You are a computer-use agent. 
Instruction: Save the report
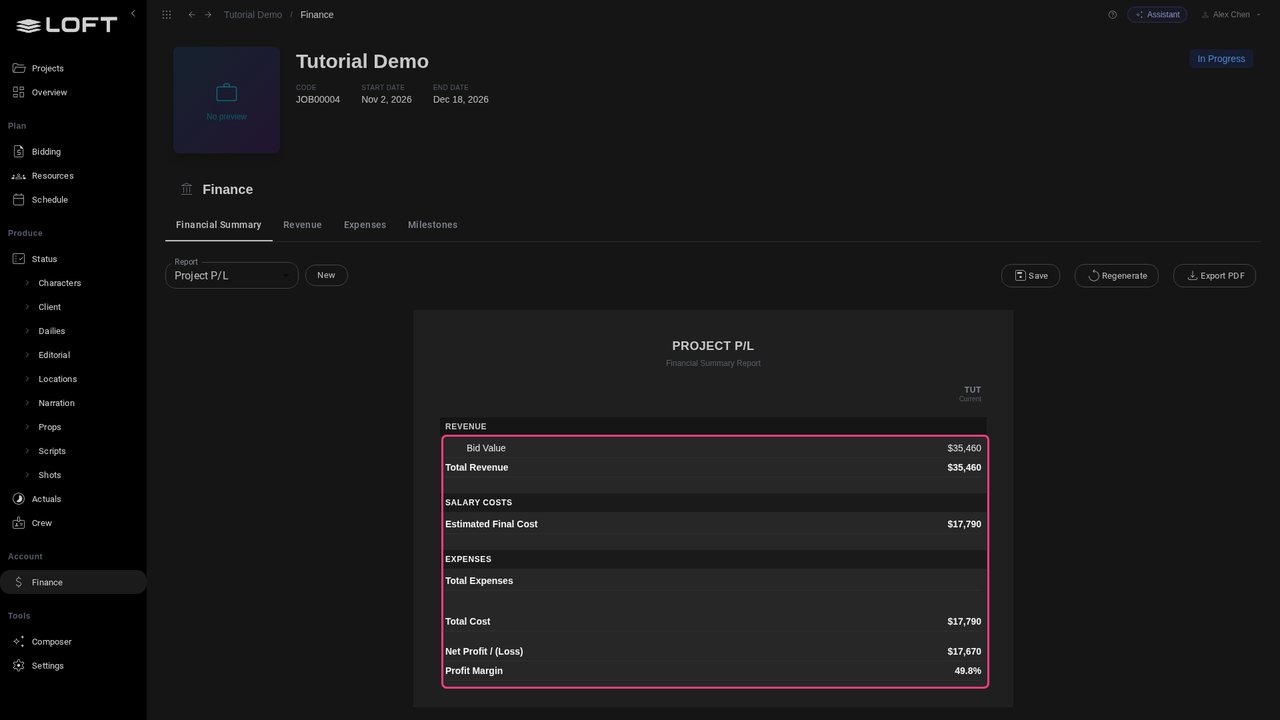point(1031,276)
